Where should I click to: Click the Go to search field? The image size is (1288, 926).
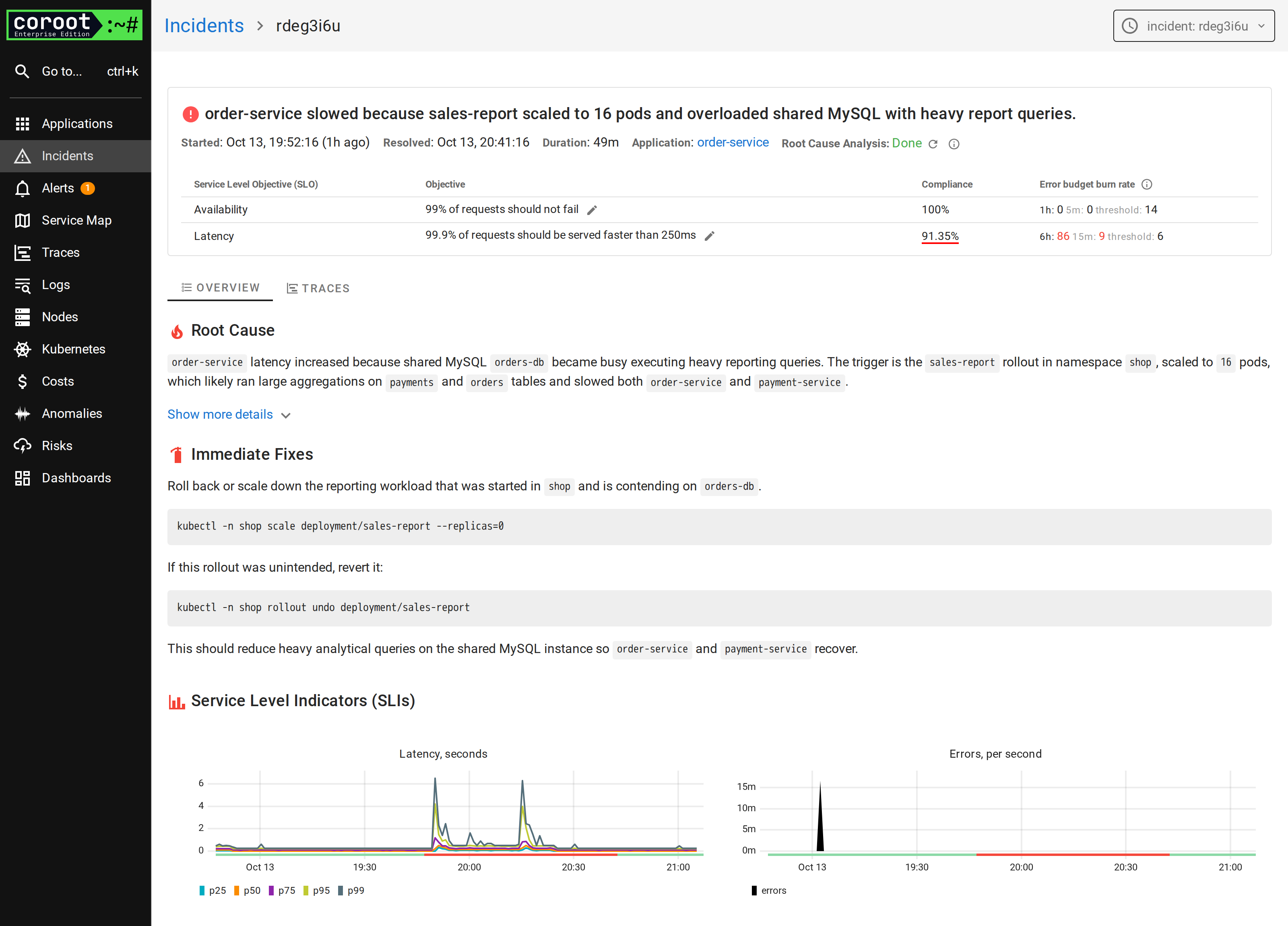pos(76,71)
